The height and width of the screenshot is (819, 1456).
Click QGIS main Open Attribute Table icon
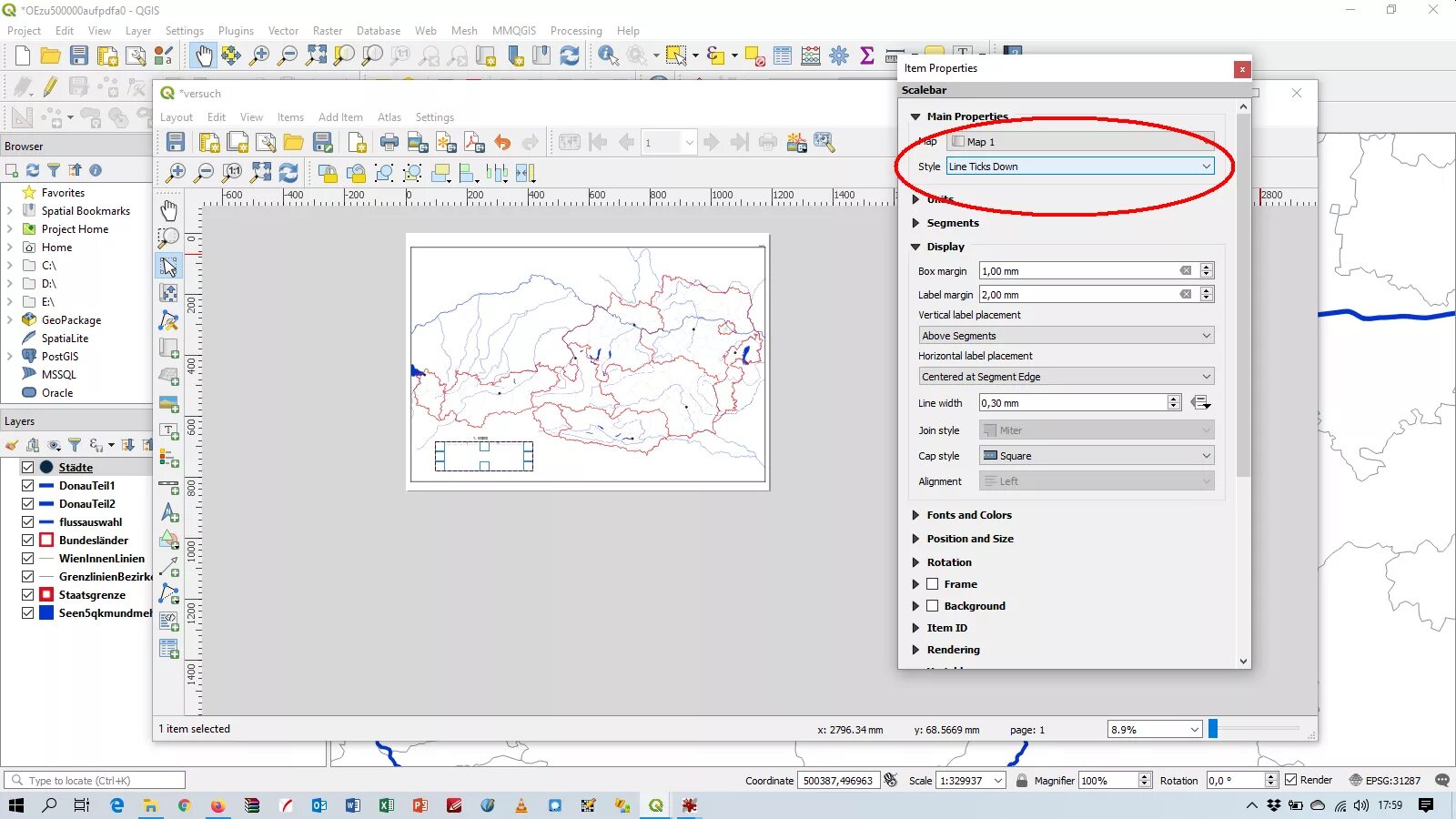click(x=782, y=56)
